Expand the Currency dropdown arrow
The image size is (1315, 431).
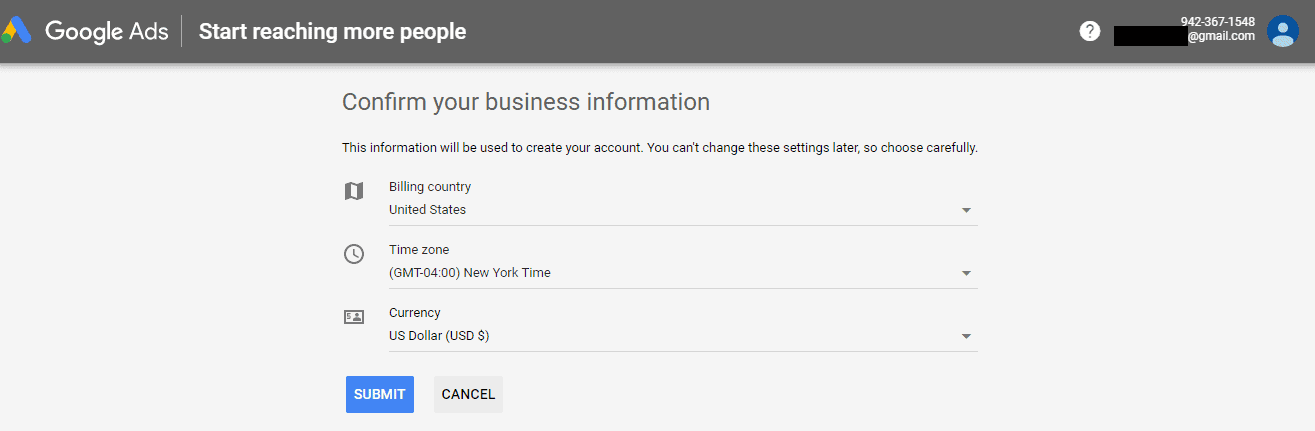(x=966, y=337)
